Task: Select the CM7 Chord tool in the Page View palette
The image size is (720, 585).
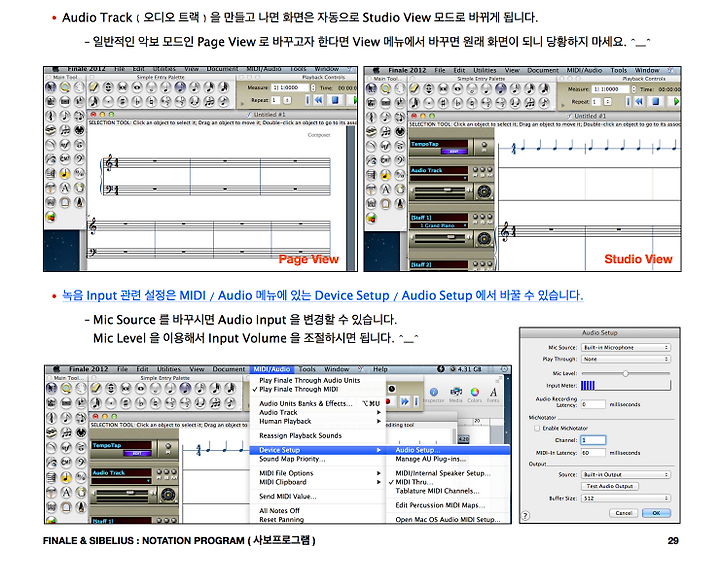Action: click(65, 159)
